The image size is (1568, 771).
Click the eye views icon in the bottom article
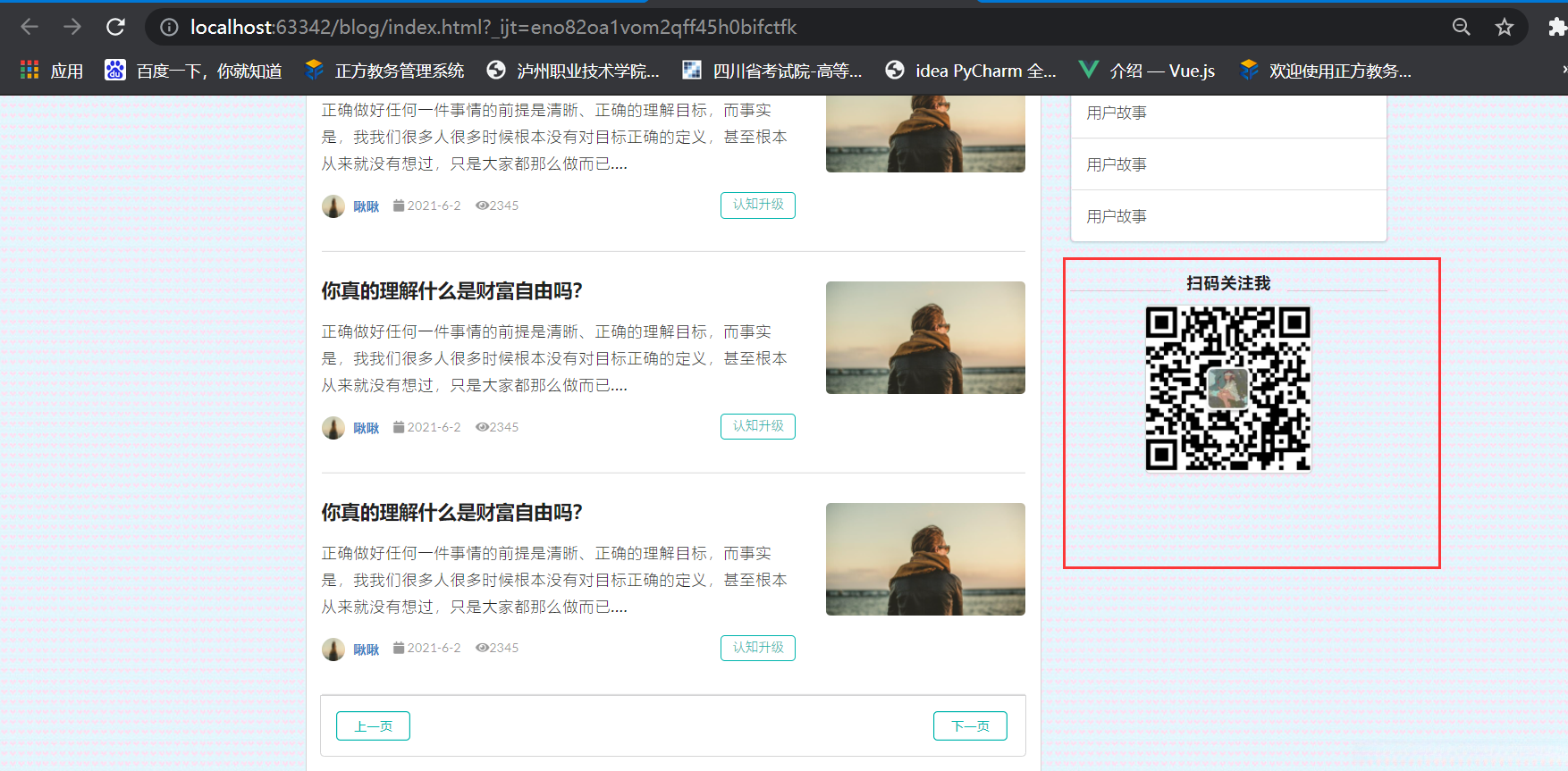coord(482,648)
